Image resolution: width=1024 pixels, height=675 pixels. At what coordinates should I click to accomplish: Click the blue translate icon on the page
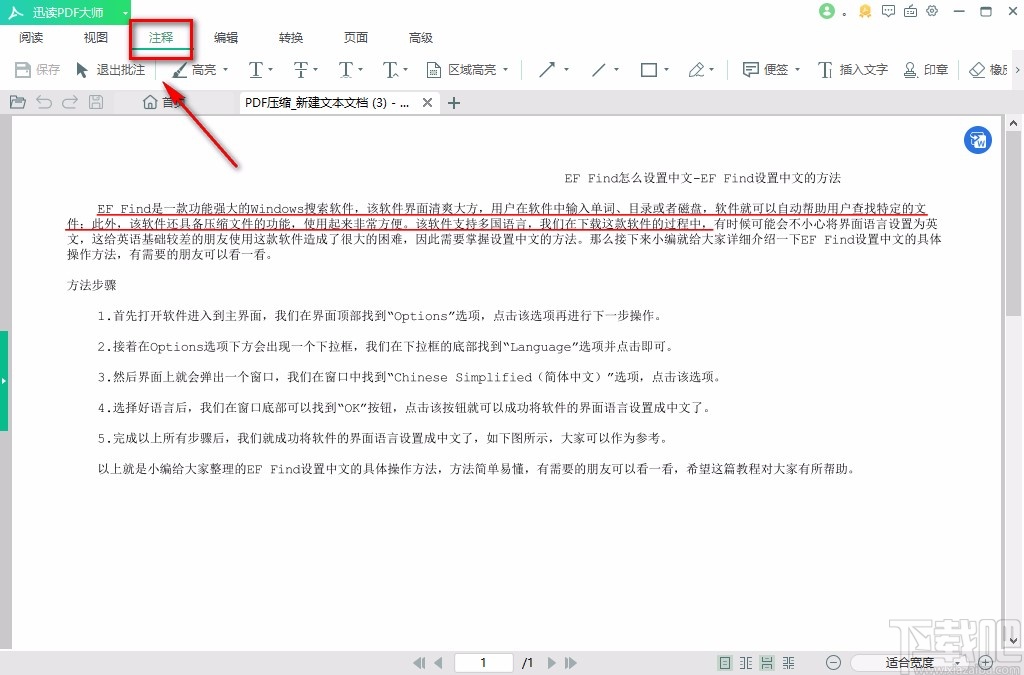[x=977, y=140]
